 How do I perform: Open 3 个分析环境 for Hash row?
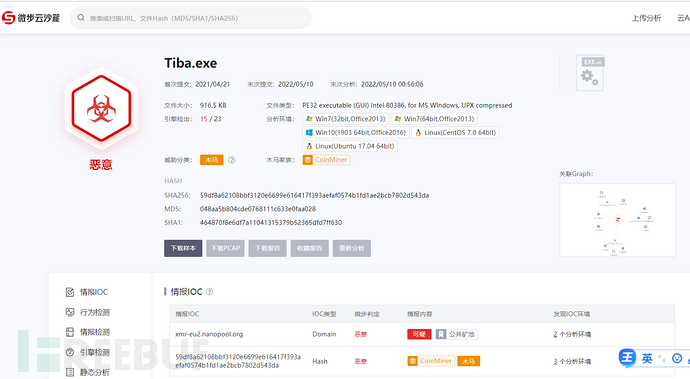coord(572,361)
